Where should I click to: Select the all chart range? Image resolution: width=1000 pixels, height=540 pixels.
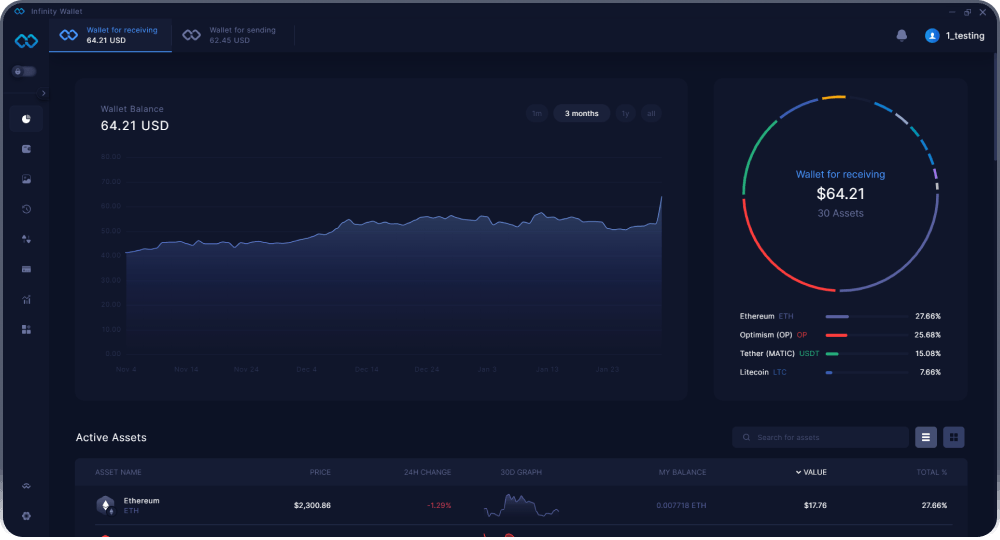(x=651, y=113)
